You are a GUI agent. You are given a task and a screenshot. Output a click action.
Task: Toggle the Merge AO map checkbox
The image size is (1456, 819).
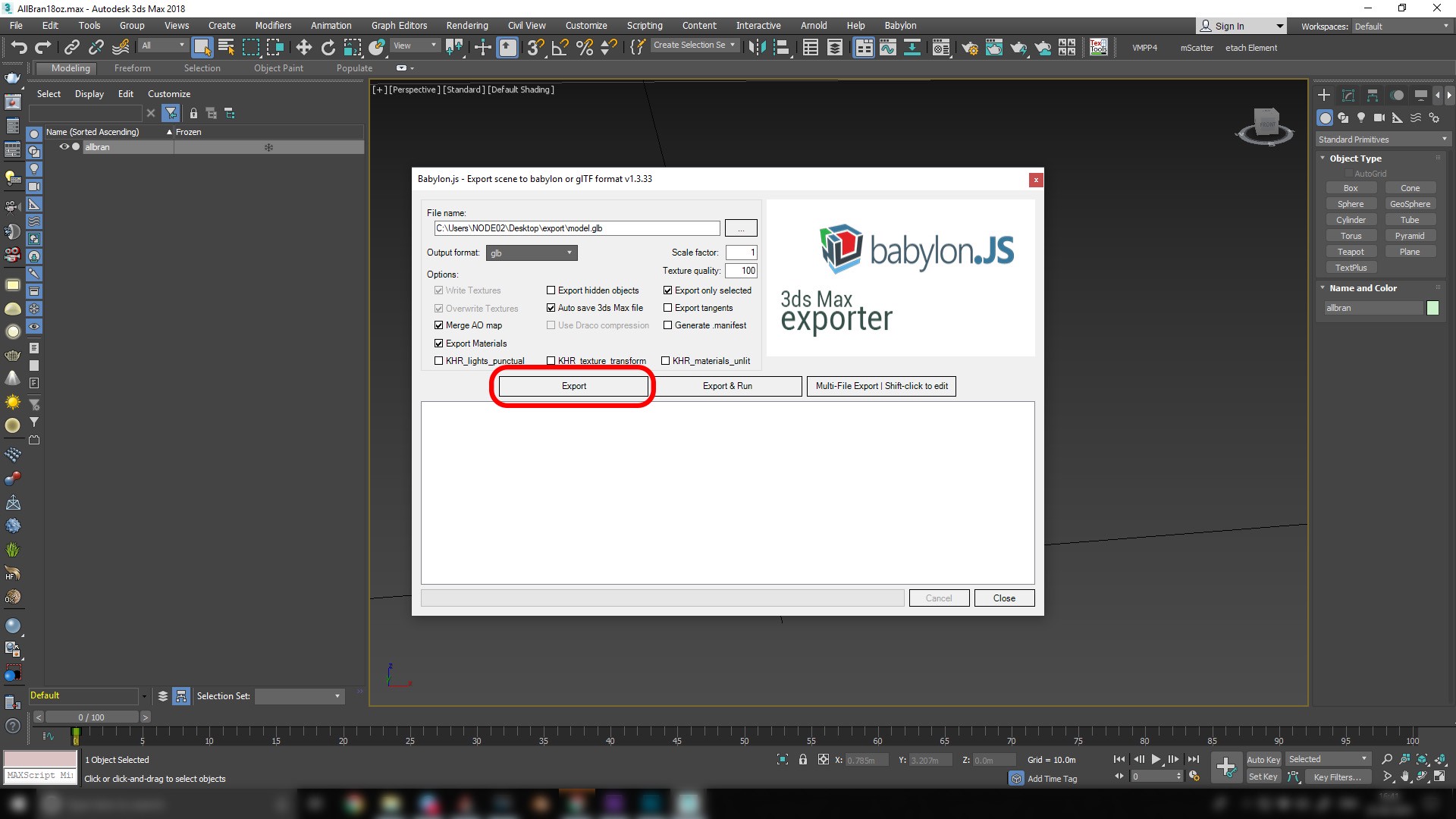(x=438, y=325)
